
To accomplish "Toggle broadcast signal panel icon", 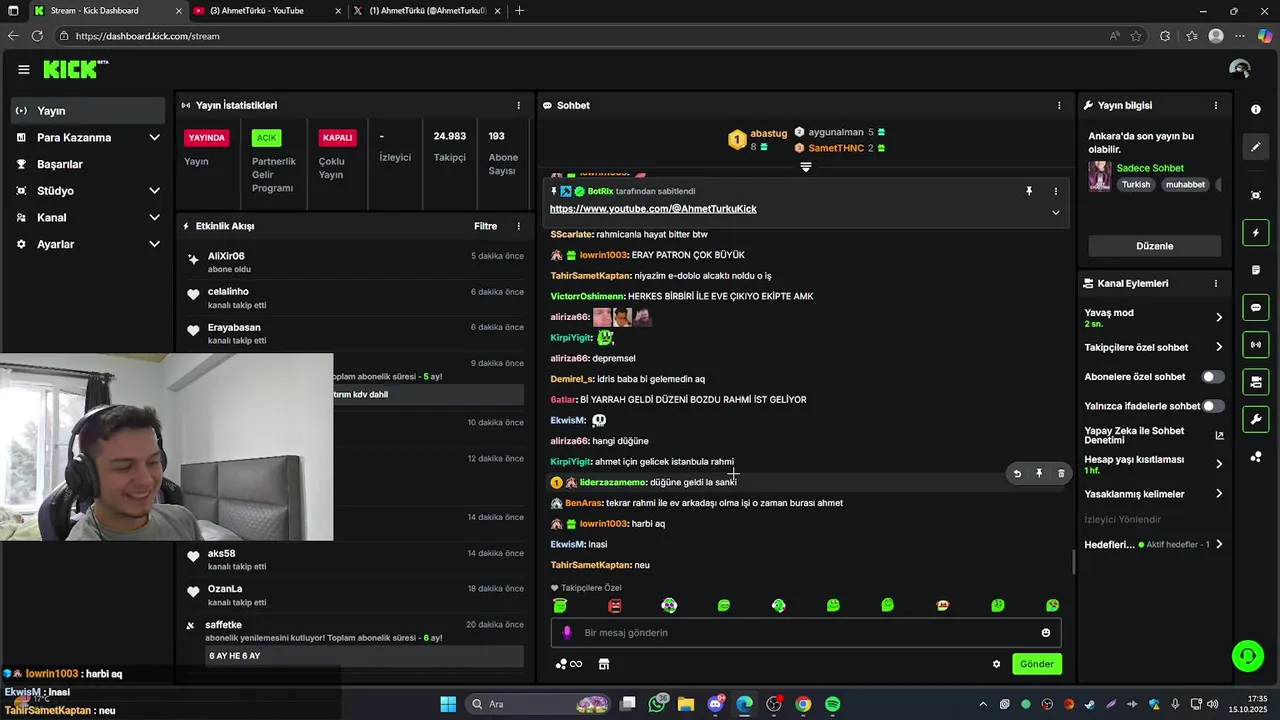I will coord(1256,345).
